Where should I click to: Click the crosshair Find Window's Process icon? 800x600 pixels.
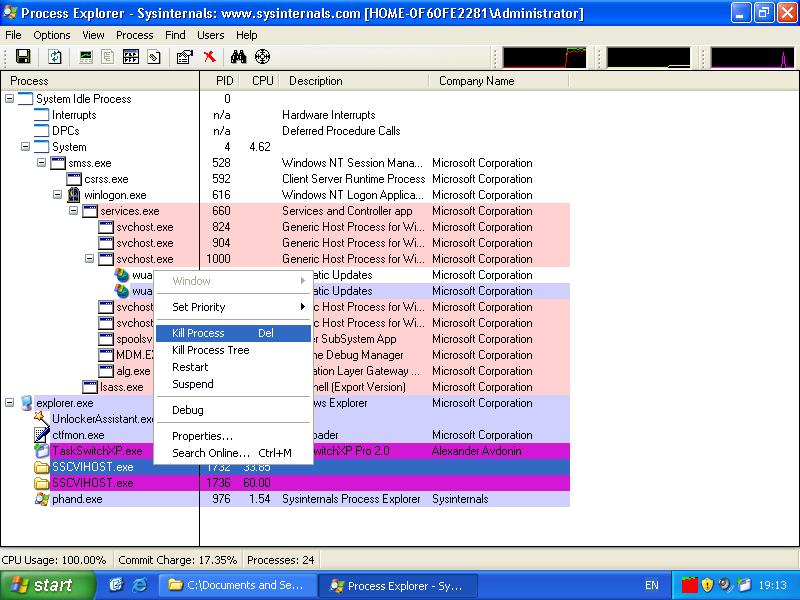pos(262,57)
